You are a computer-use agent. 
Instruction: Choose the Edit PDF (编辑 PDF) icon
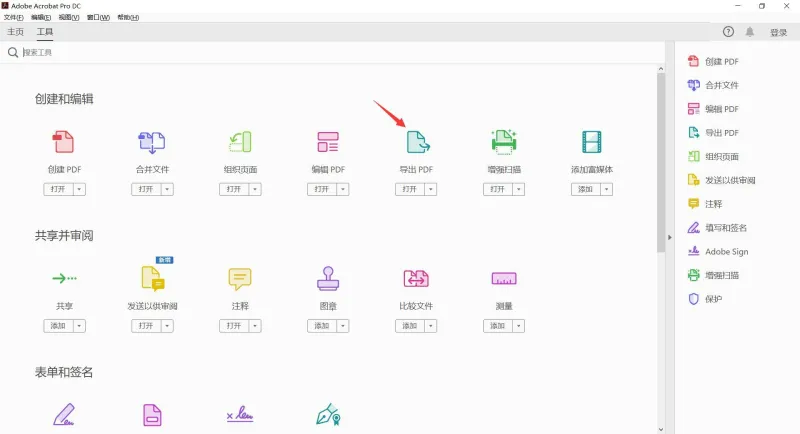328,142
